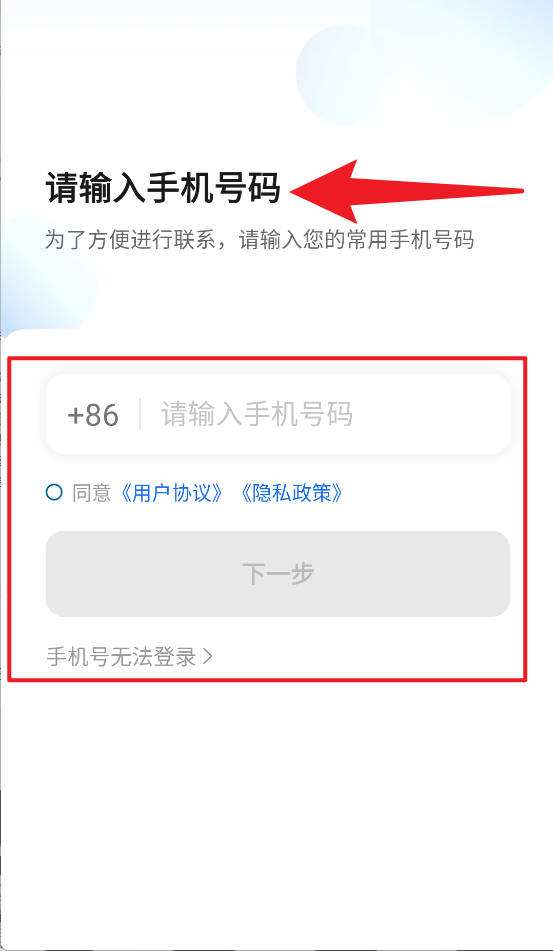Tick the circular agreement radio before 同意

coord(54,492)
